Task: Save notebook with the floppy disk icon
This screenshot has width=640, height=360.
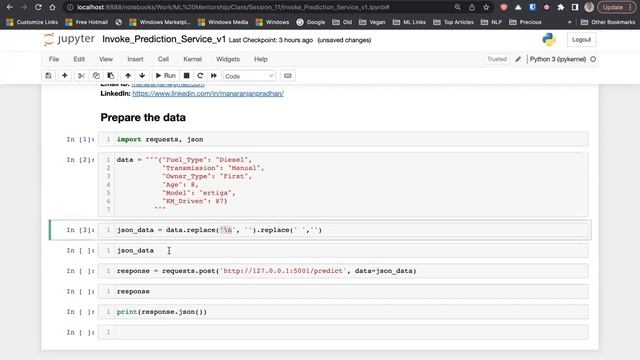Action: pyautogui.click(x=48, y=76)
